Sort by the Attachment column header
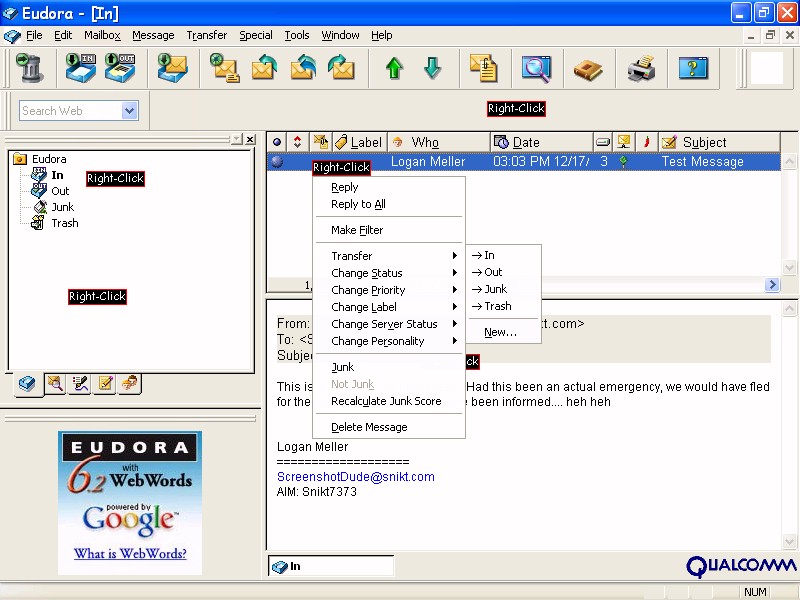This screenshot has width=800, height=600. 321,142
